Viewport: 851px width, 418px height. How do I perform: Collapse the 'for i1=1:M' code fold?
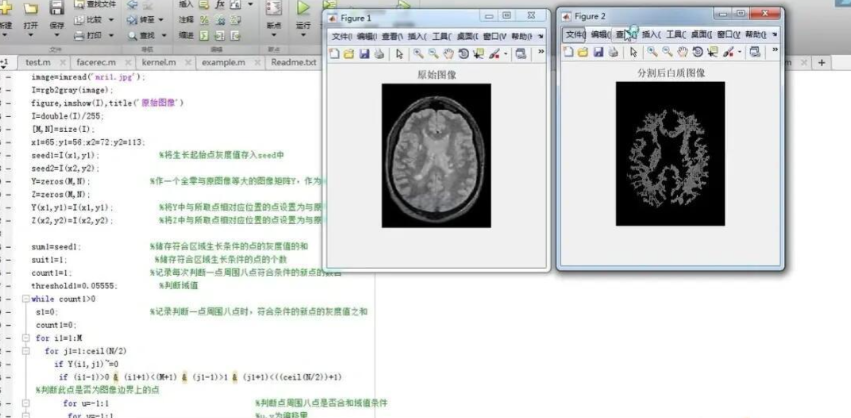pos(26,338)
